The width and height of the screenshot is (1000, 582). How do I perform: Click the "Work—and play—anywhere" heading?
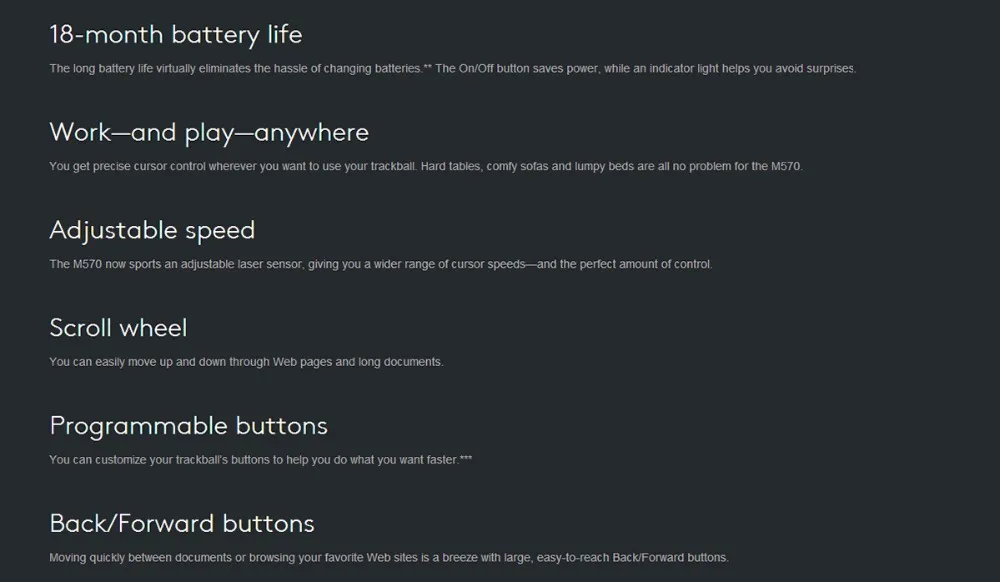point(209,133)
